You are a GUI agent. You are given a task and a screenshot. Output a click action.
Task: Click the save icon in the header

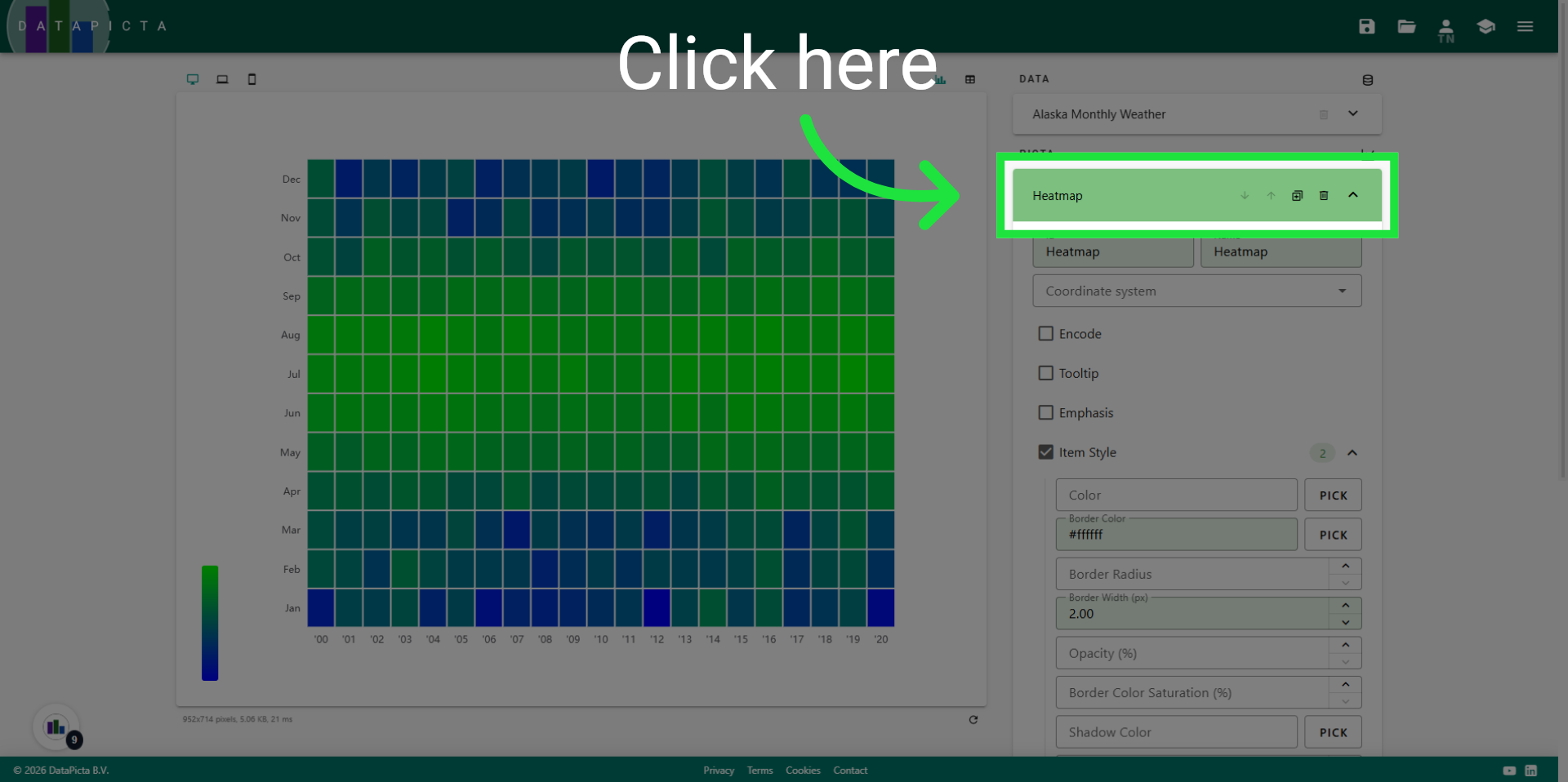tap(1366, 26)
